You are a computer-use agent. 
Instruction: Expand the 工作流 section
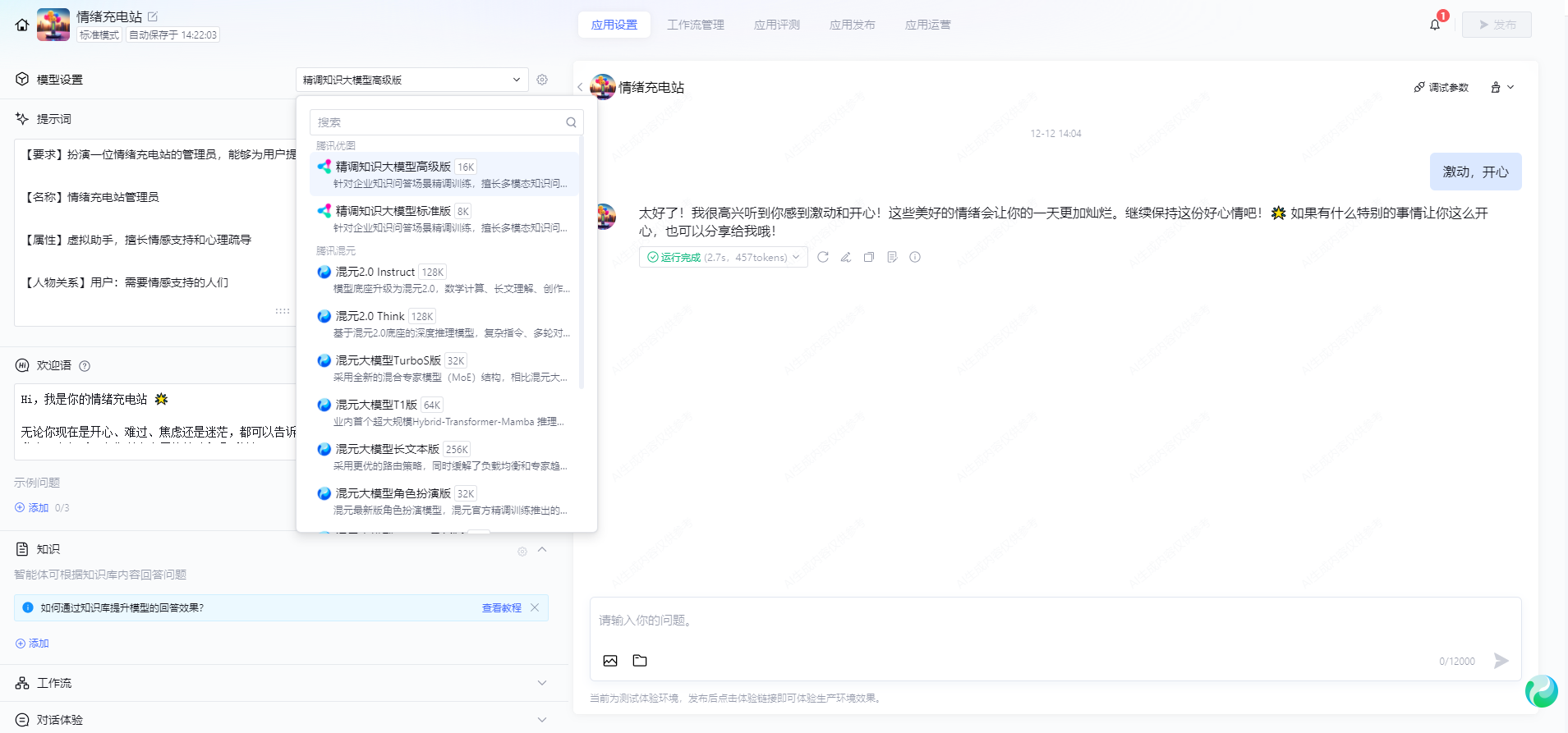542,683
